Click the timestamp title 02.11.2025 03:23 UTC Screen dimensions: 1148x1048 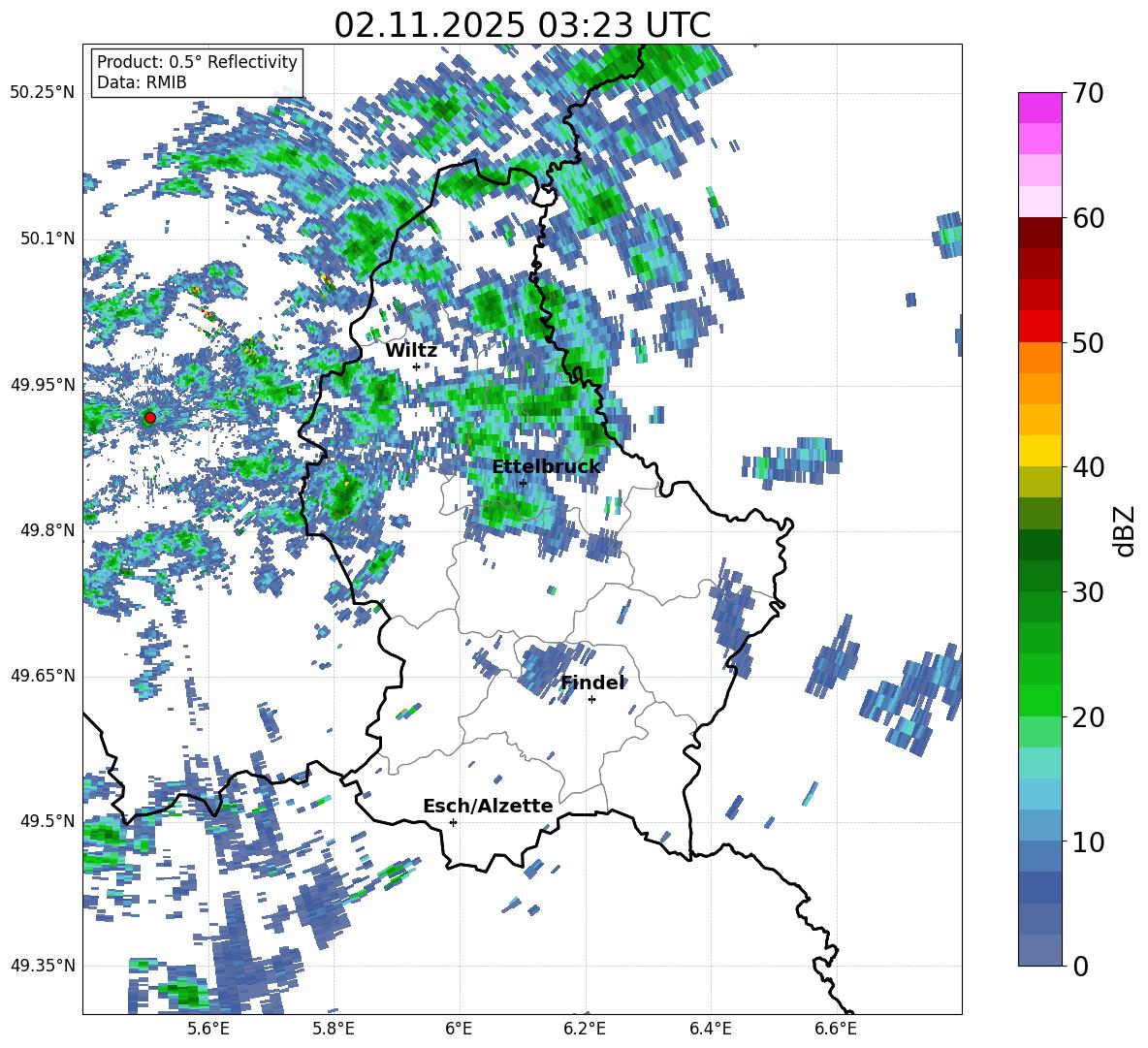[522, 25]
